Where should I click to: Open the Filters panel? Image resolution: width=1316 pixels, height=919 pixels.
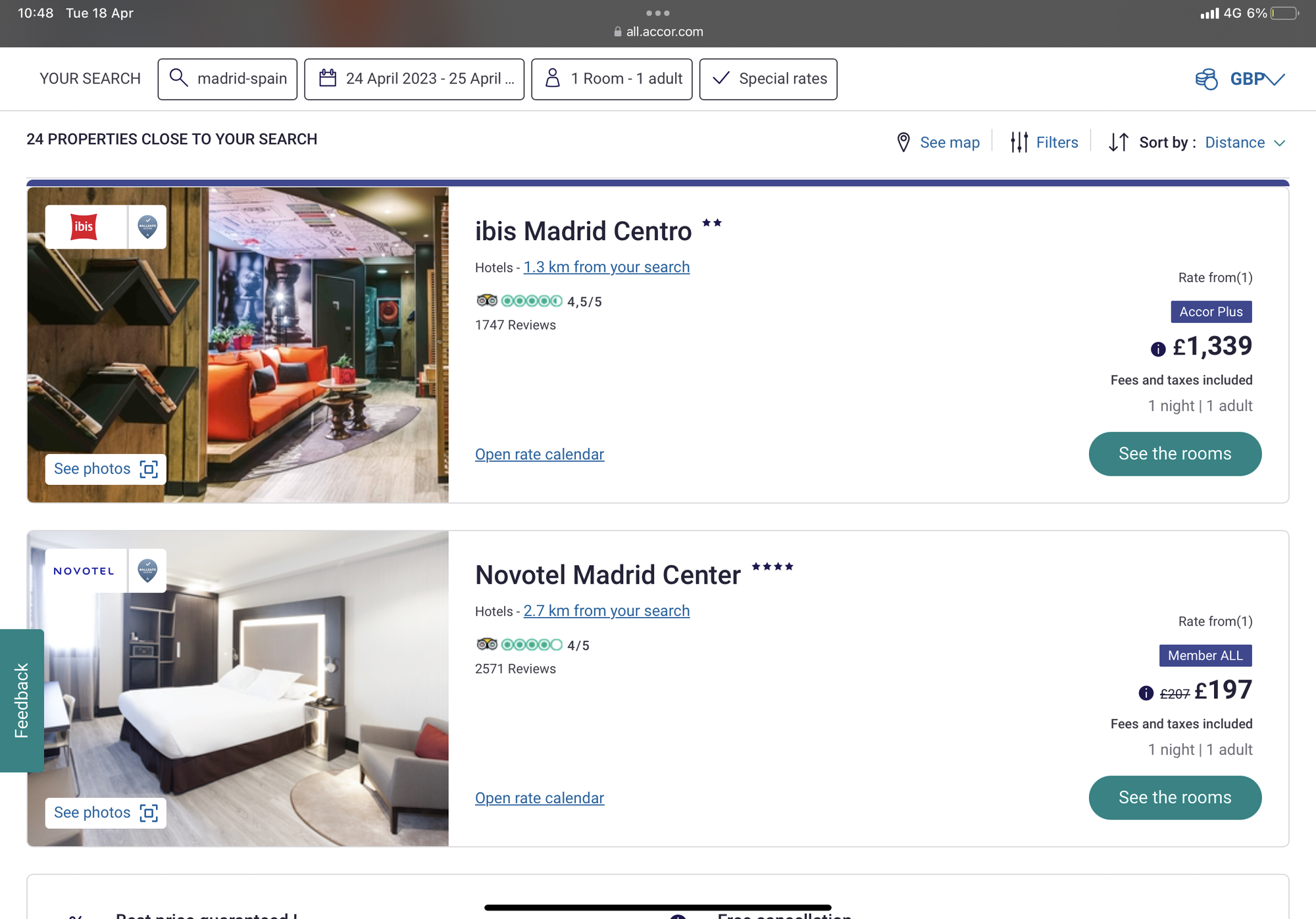pyautogui.click(x=1044, y=142)
